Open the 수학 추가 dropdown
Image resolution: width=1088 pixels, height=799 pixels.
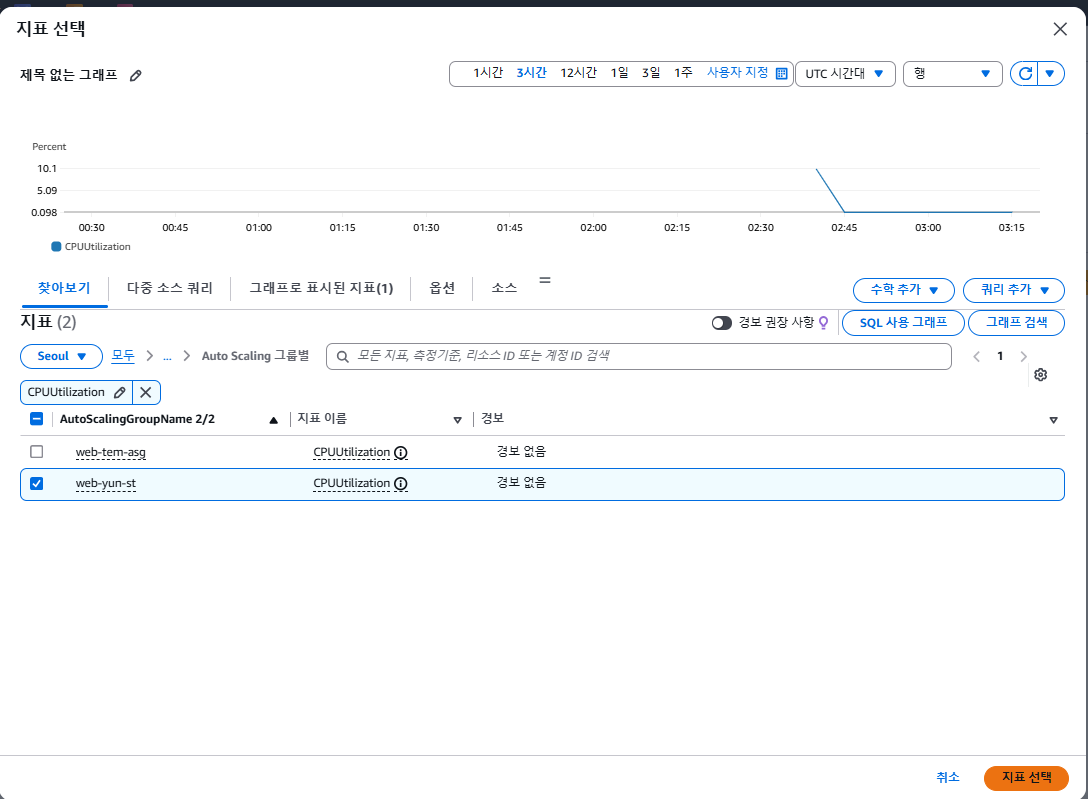903,290
